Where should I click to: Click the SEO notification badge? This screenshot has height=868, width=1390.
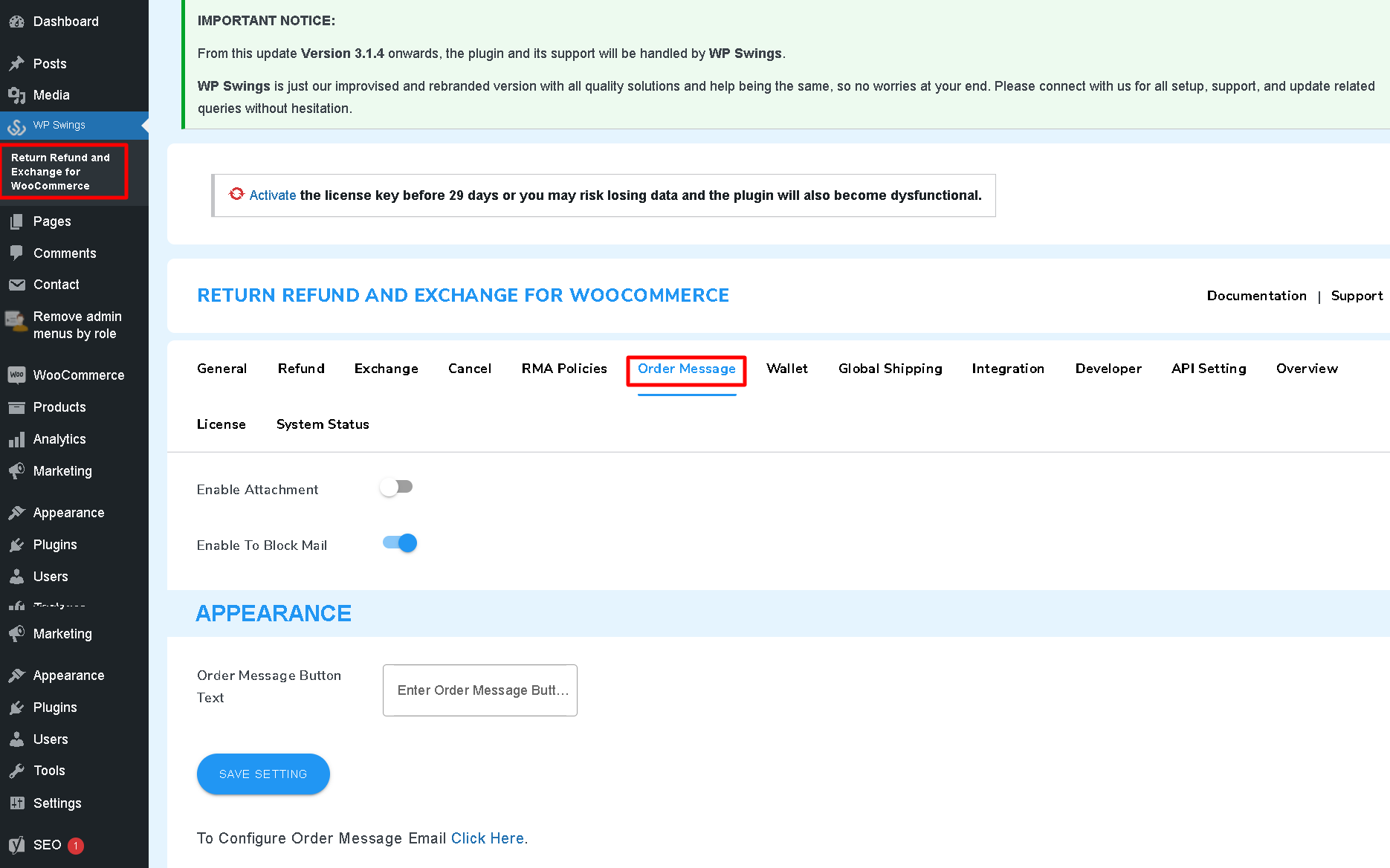[76, 846]
